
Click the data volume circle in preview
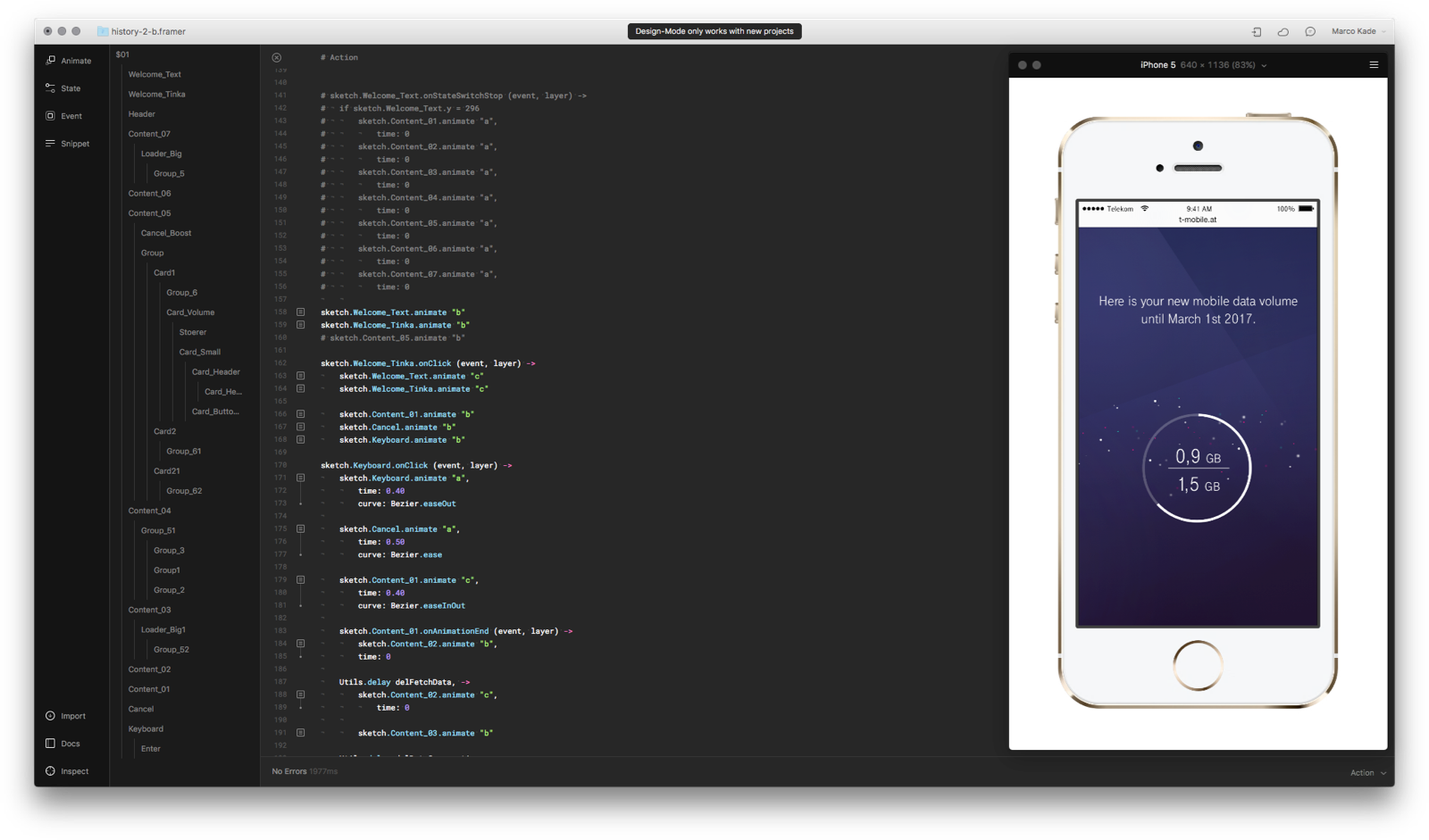pos(1197,468)
